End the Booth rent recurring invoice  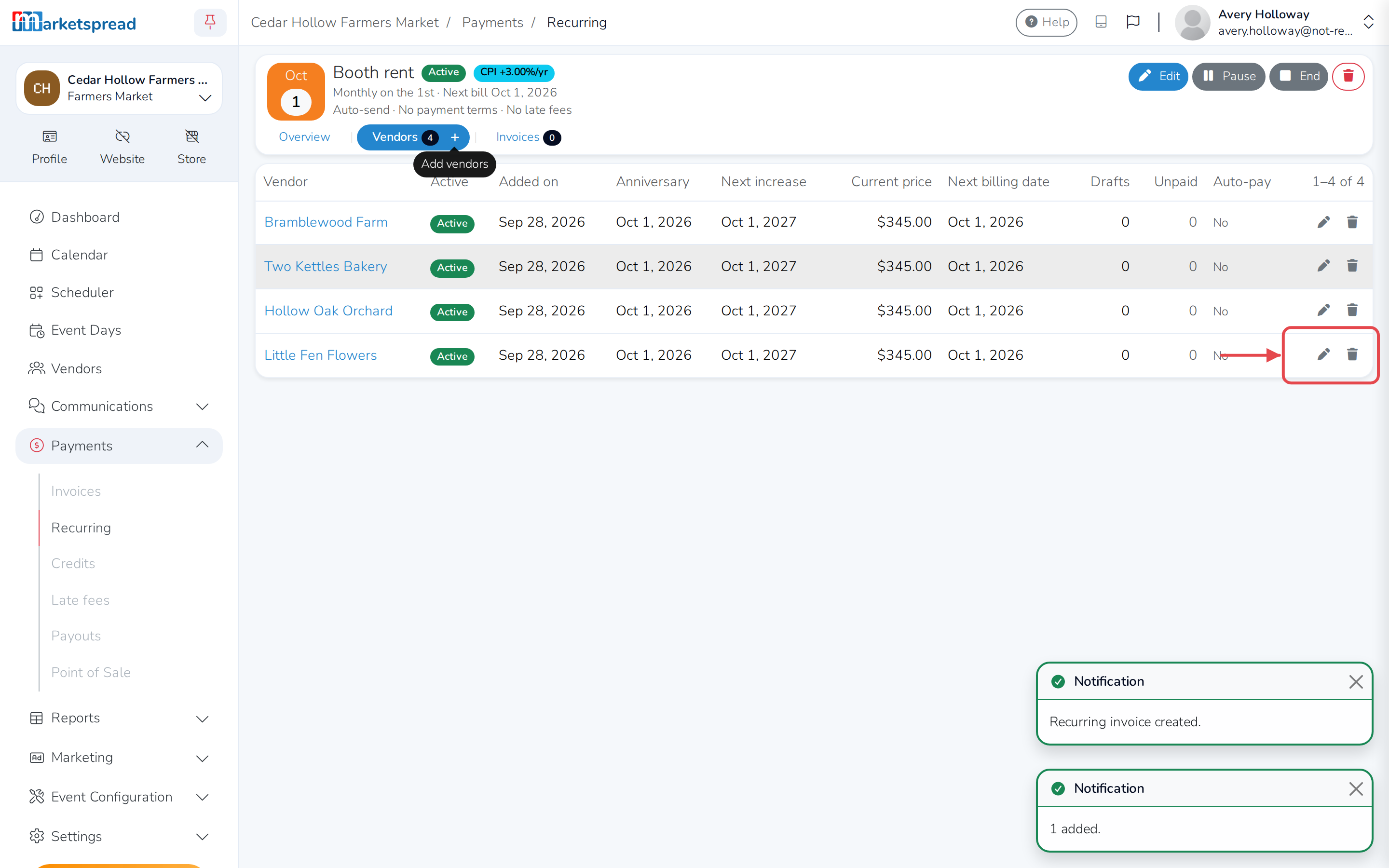coord(1298,76)
